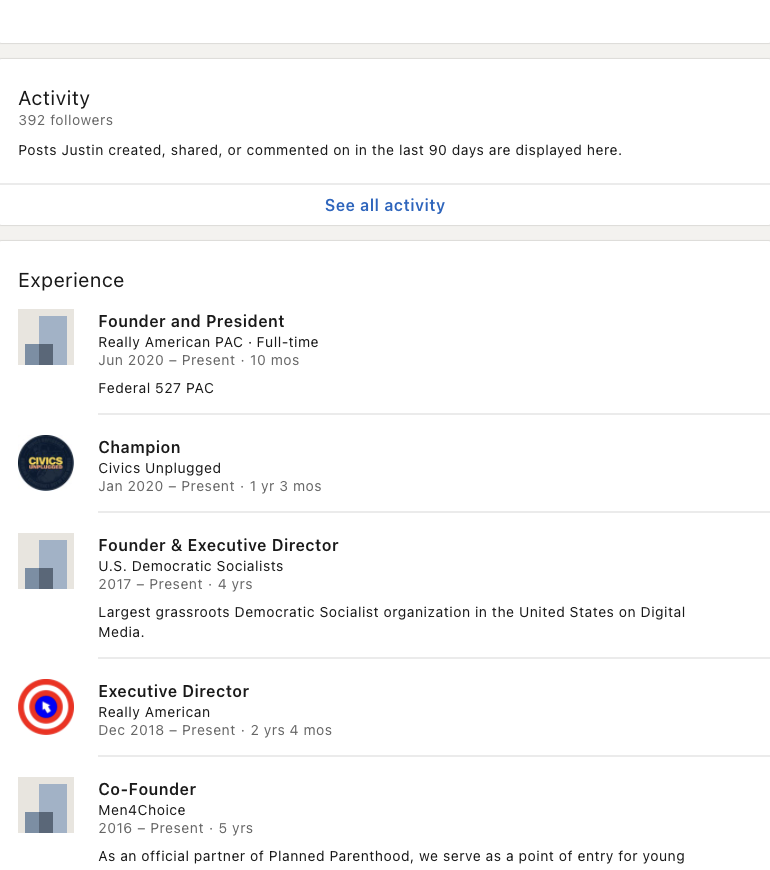Click the 392 followers count
770x870 pixels.
pyautogui.click(x=65, y=120)
